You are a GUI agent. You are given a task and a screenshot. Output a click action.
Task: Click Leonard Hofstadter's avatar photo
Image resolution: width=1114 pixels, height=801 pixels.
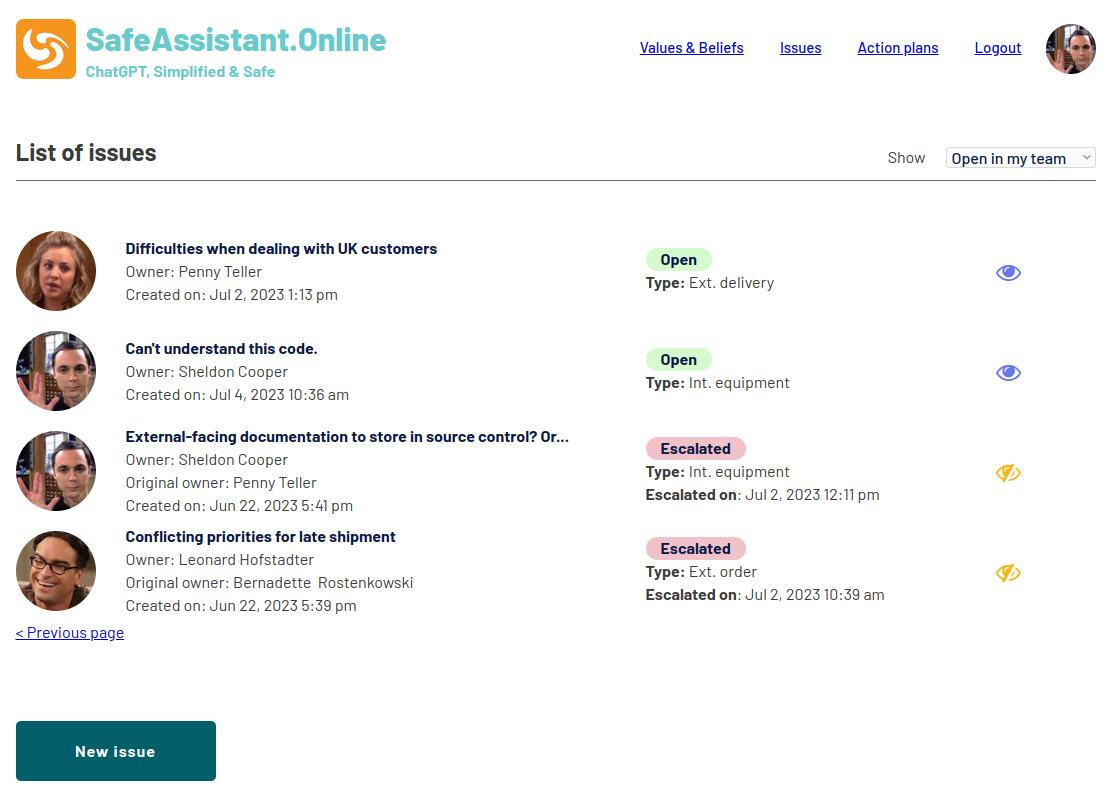tap(56, 571)
